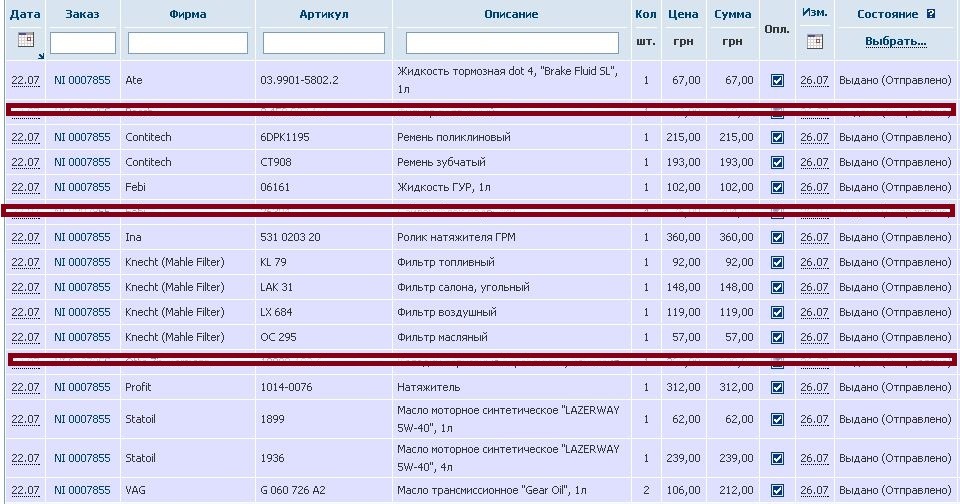Select description Натяжитель

point(429,387)
